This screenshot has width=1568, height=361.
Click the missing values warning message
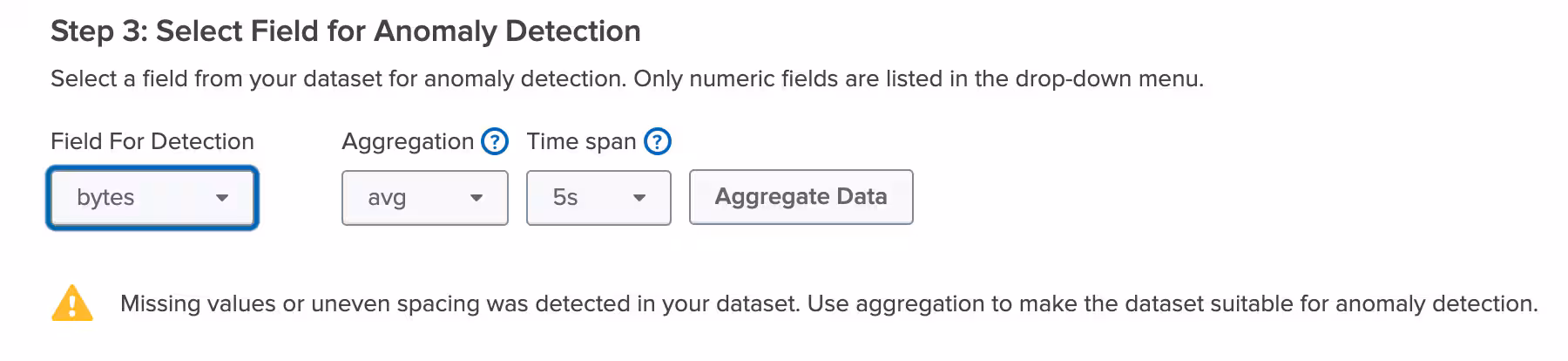click(x=828, y=303)
